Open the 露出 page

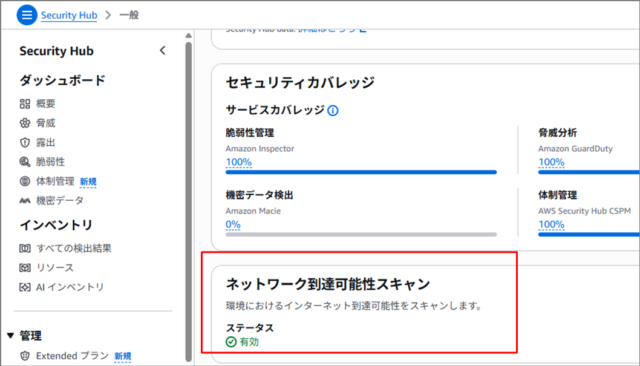tap(45, 142)
